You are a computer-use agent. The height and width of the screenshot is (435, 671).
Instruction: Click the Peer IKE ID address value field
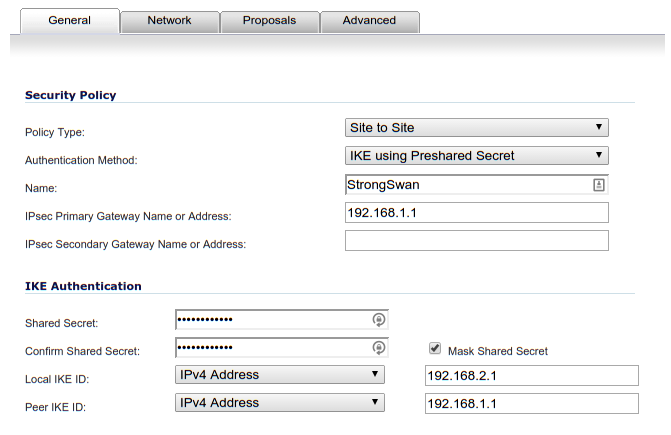coord(530,403)
